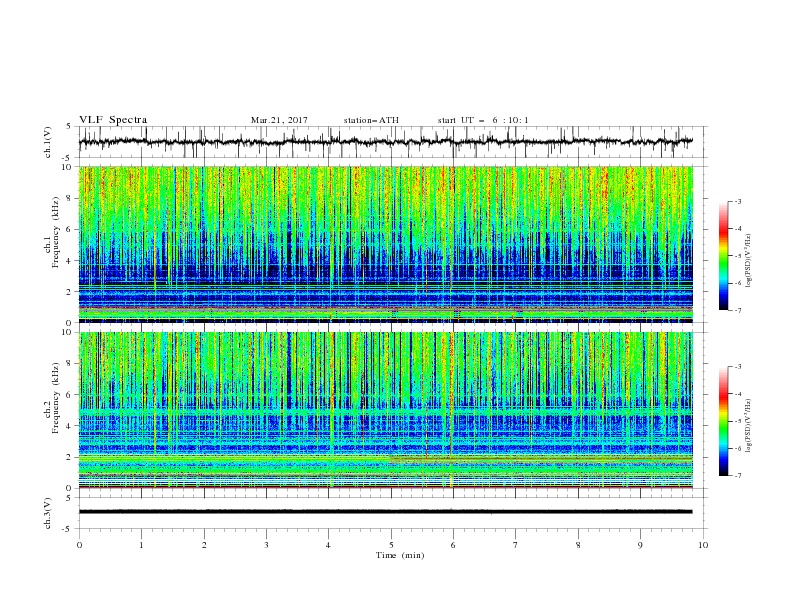Click time axis tick label "8"
The height and width of the screenshot is (612, 792).
578,545
